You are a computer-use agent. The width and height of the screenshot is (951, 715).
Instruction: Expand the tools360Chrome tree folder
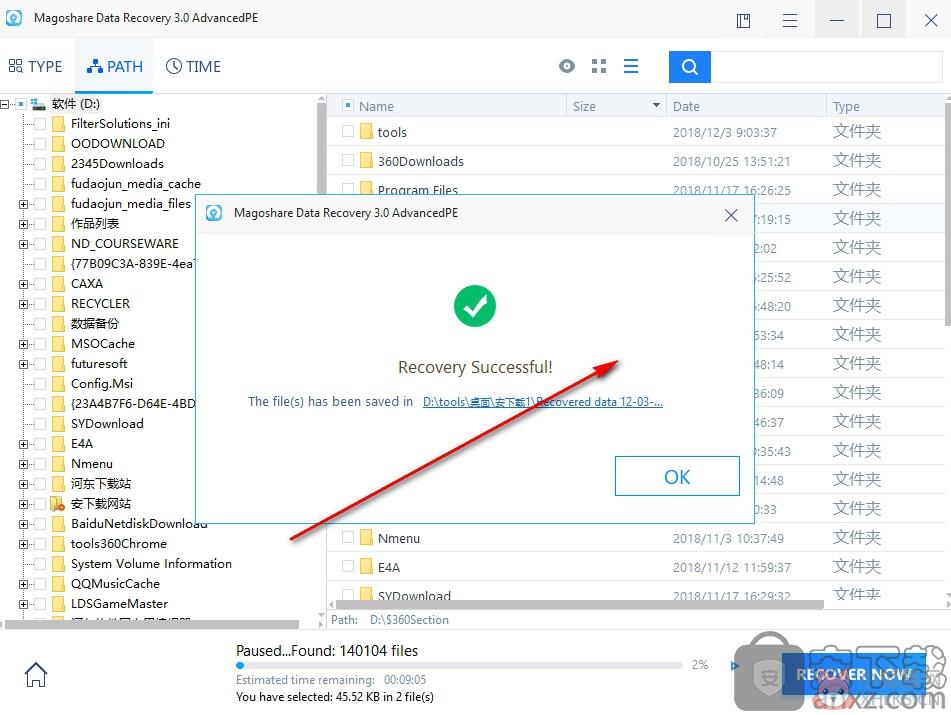point(23,545)
